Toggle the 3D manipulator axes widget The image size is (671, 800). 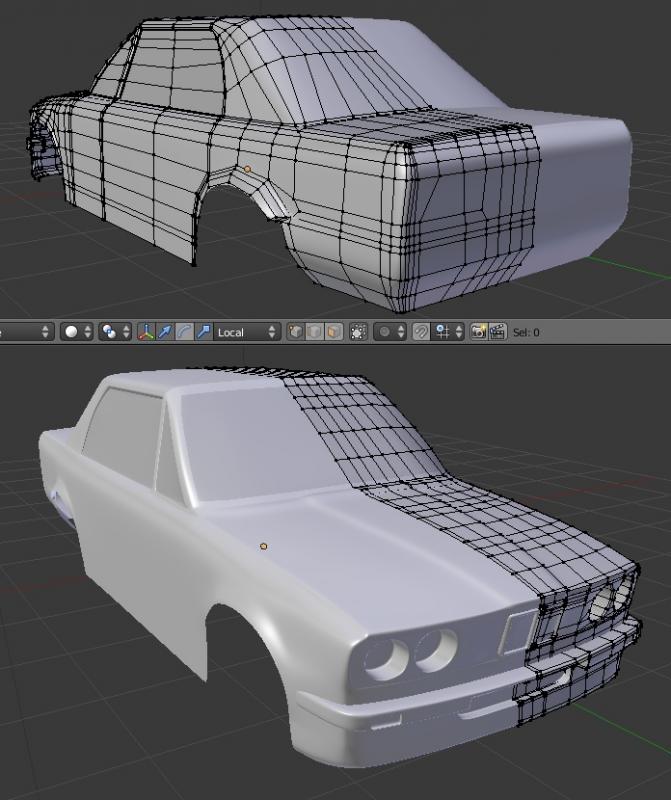pyautogui.click(x=146, y=332)
